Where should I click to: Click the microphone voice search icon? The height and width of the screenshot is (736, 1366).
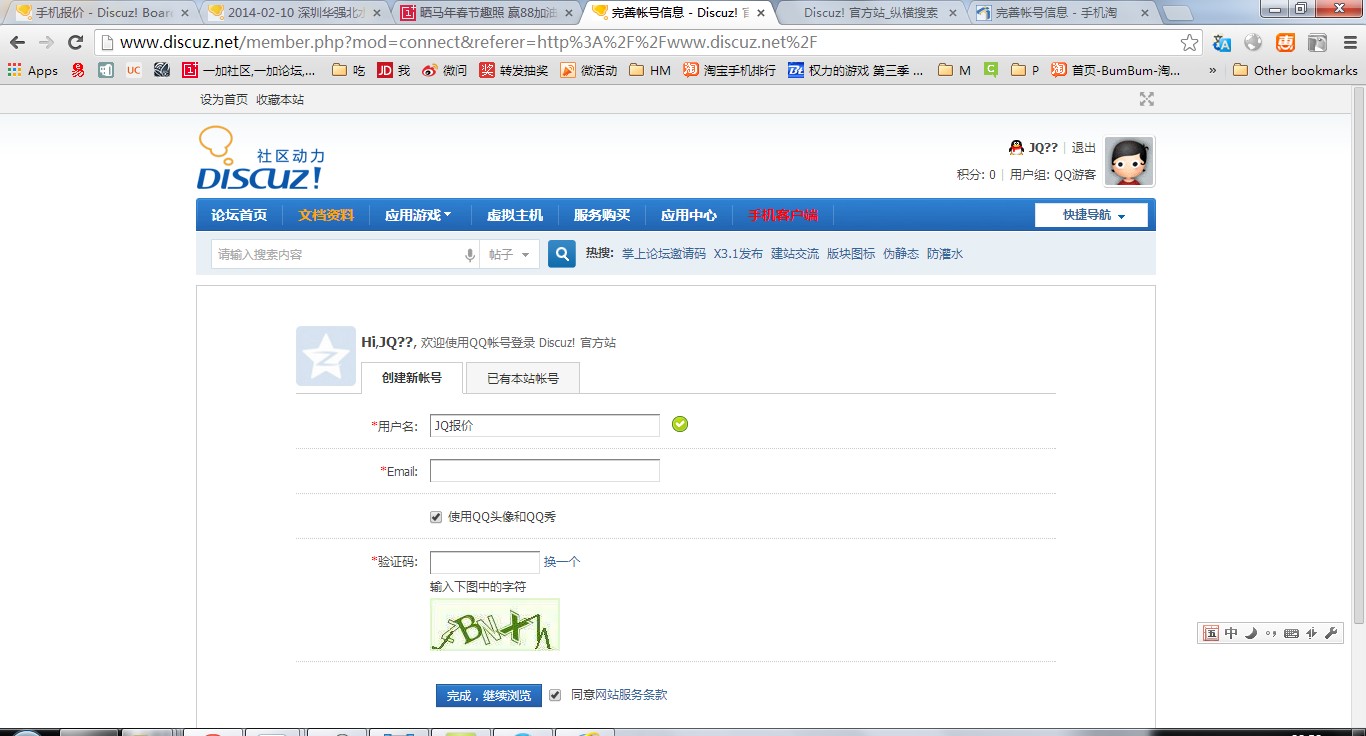point(470,255)
